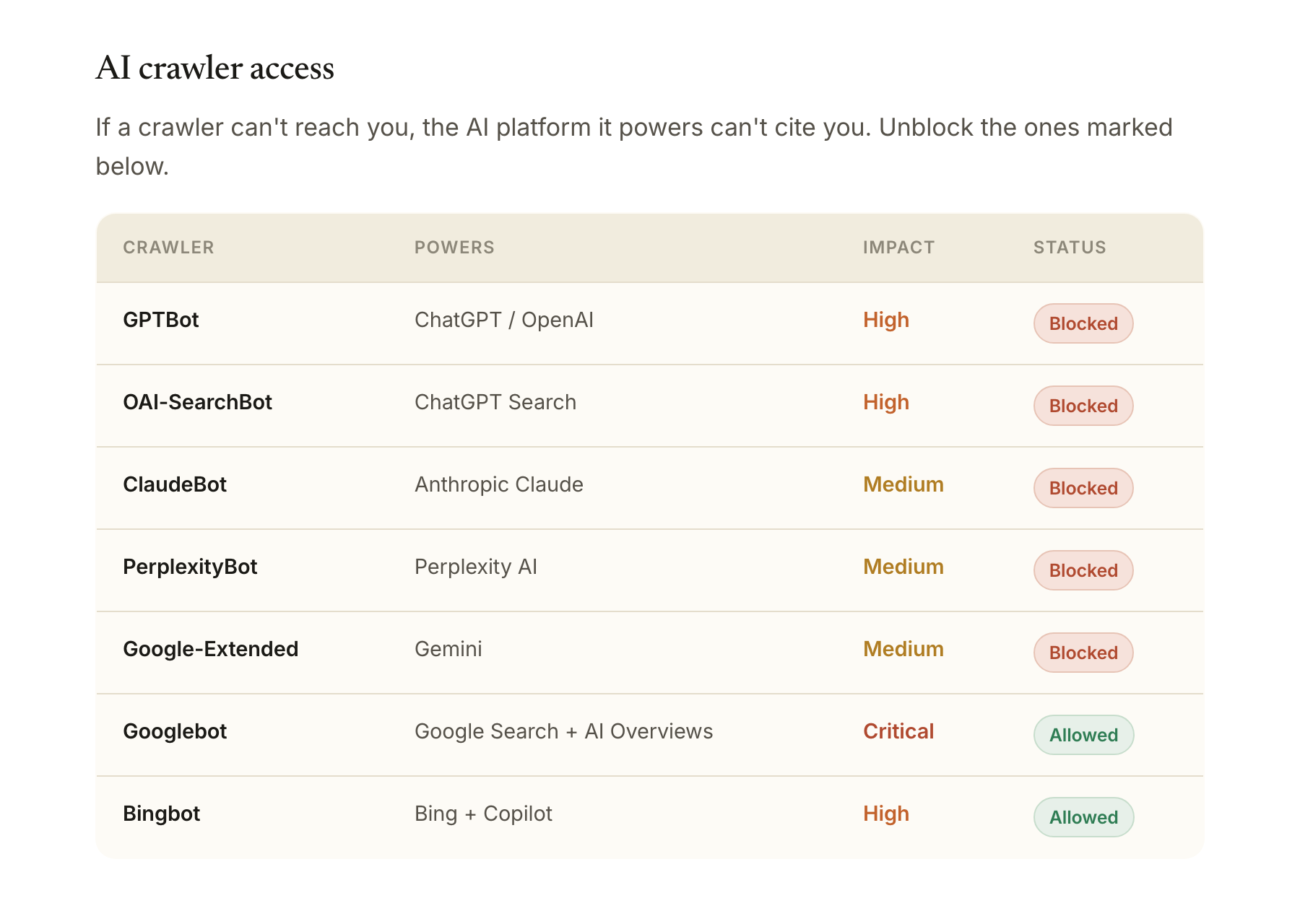Click the STATUS column header
This screenshot has height=924, width=1300.
click(1070, 248)
